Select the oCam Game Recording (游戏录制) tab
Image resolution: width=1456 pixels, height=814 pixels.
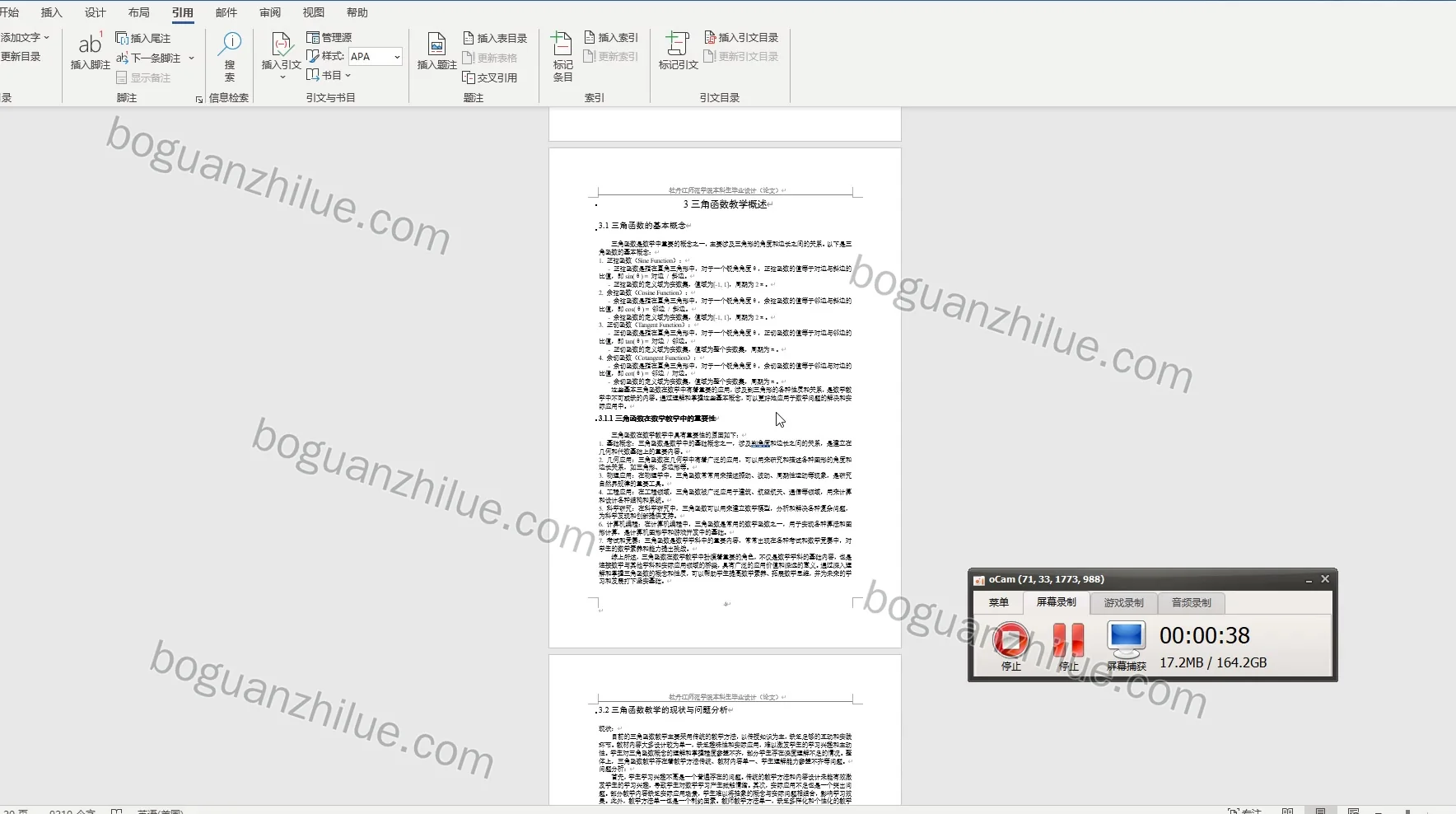pyautogui.click(x=1124, y=603)
